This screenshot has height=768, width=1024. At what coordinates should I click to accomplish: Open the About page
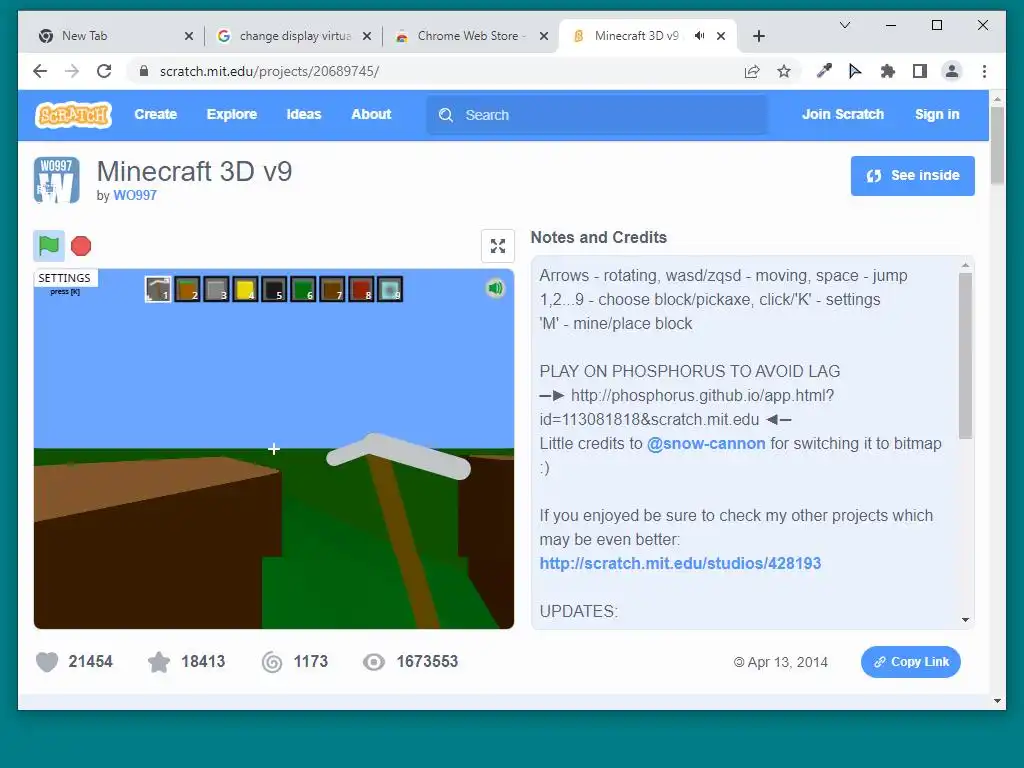click(371, 114)
